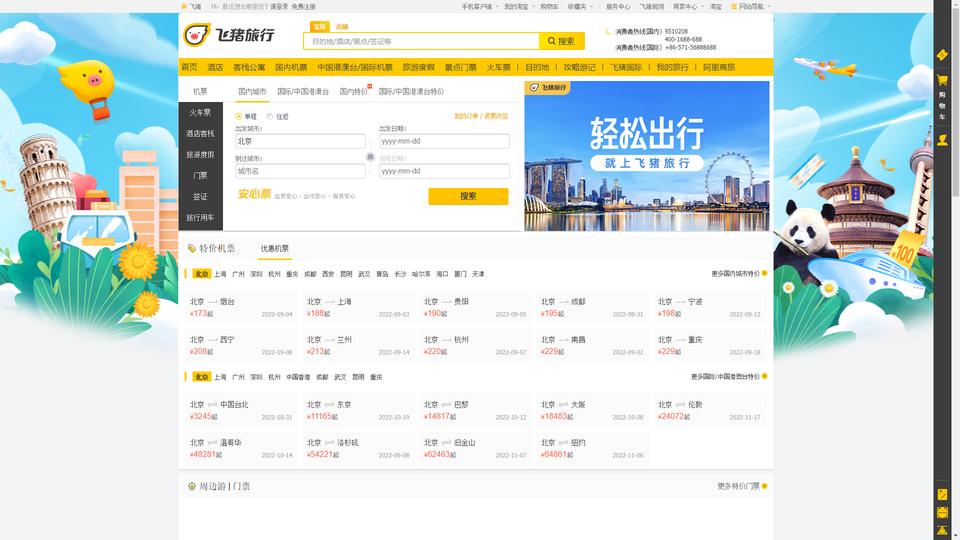Click the 飞猪 home icon at top-left

(184, 6)
